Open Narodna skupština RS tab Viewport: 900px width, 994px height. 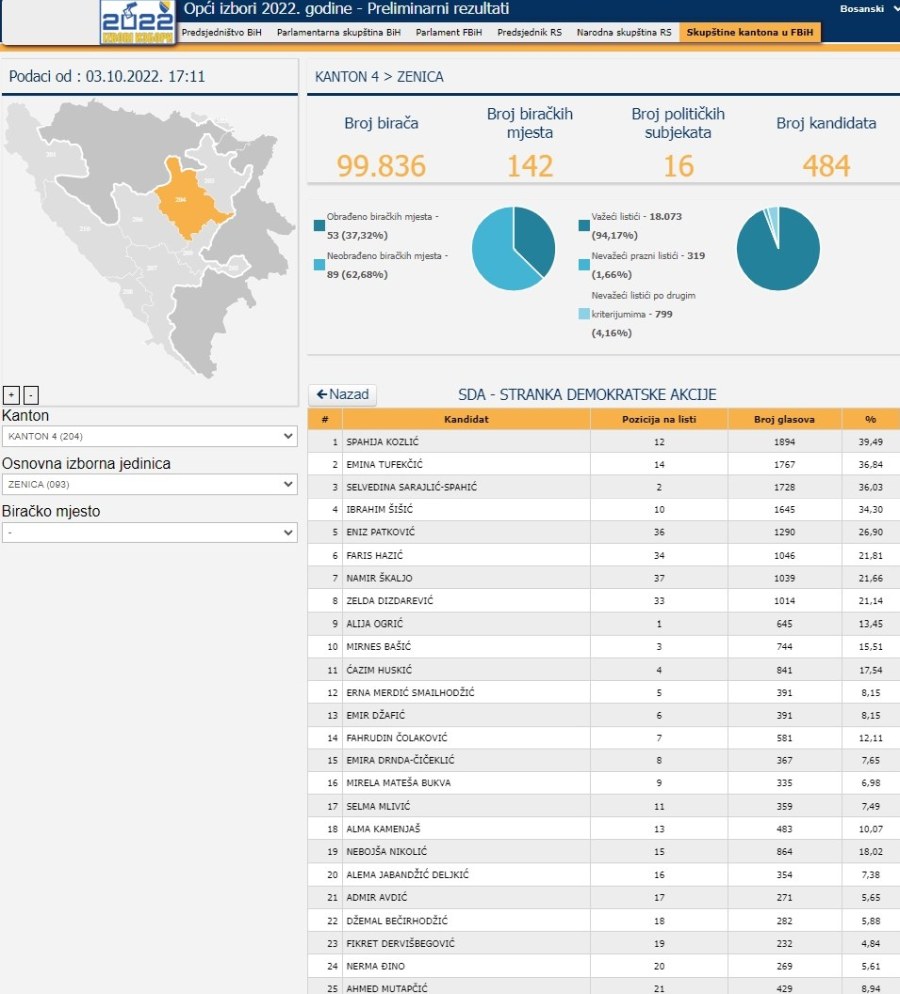(624, 33)
